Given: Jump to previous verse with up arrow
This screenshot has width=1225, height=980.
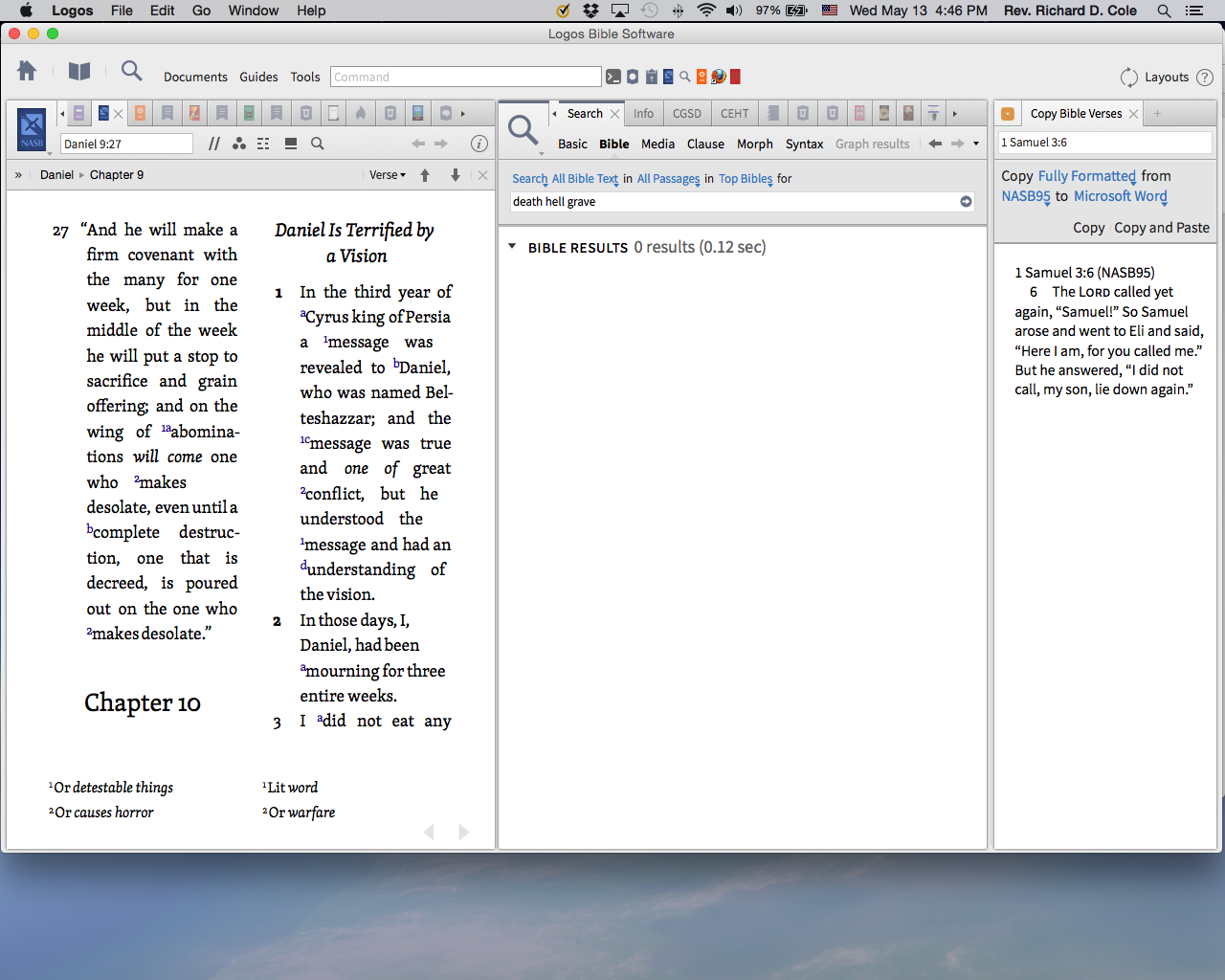Looking at the screenshot, I should click(425, 175).
